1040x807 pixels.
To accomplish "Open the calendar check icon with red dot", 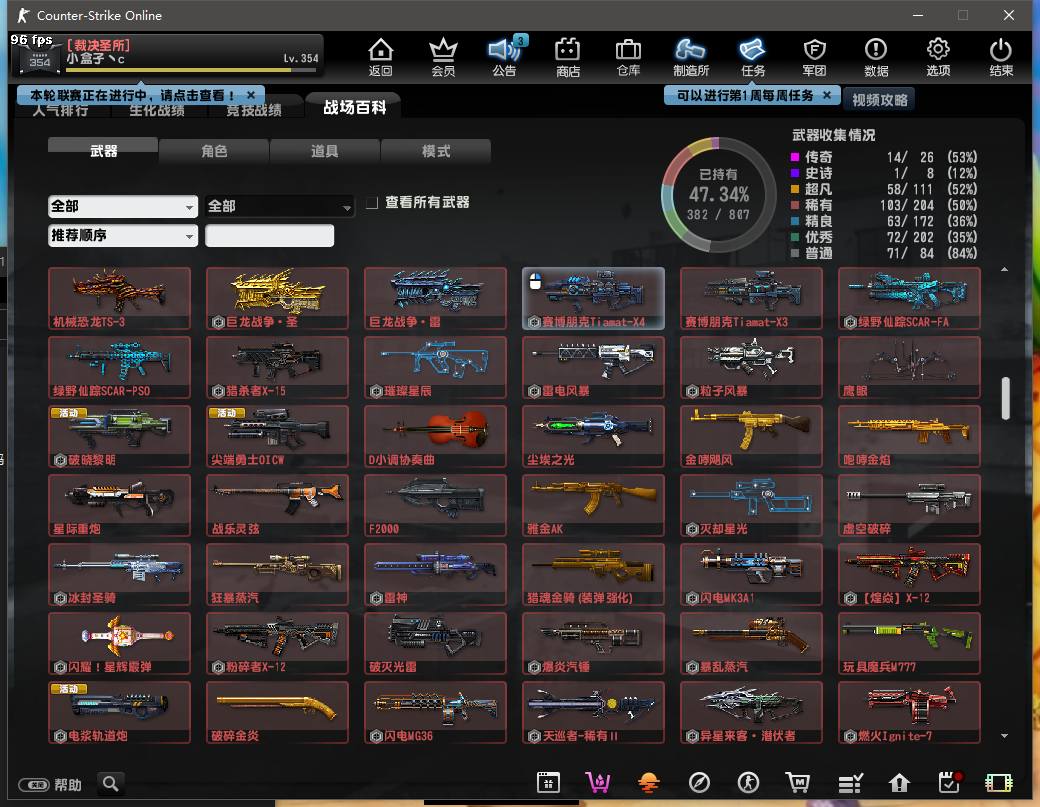I will [950, 782].
